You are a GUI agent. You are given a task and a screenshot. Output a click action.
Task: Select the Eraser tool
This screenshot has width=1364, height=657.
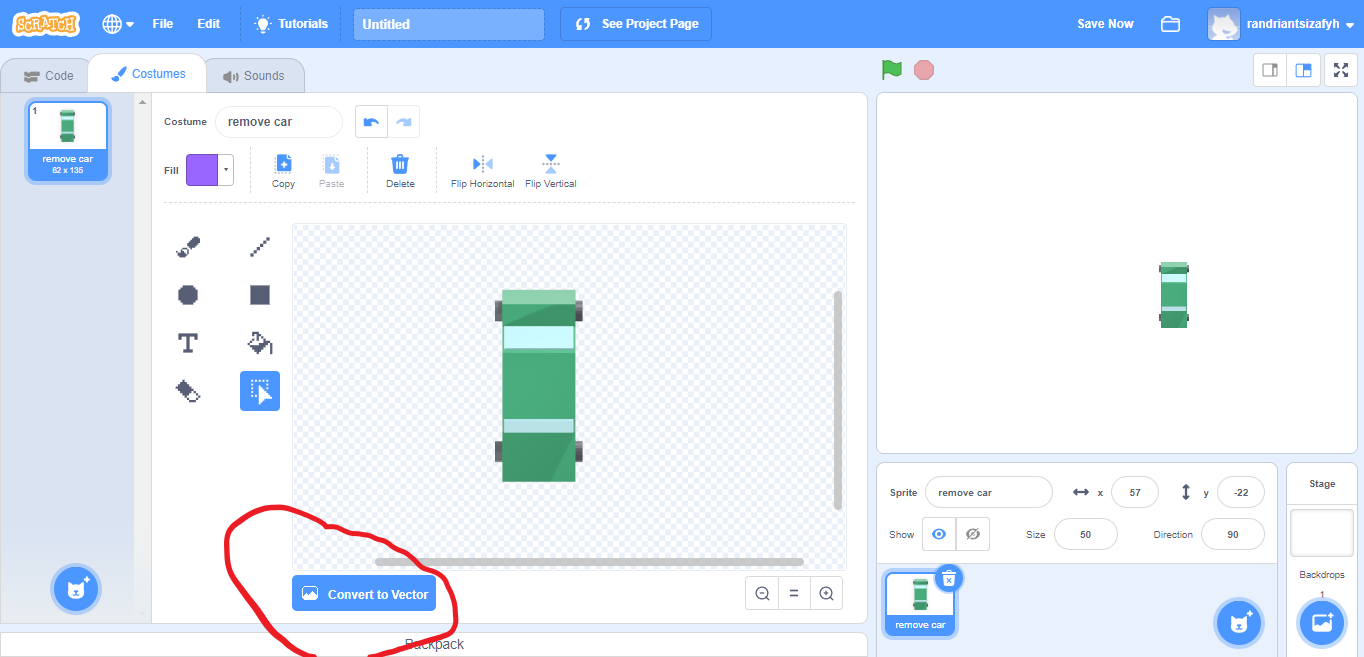pyautogui.click(x=188, y=391)
